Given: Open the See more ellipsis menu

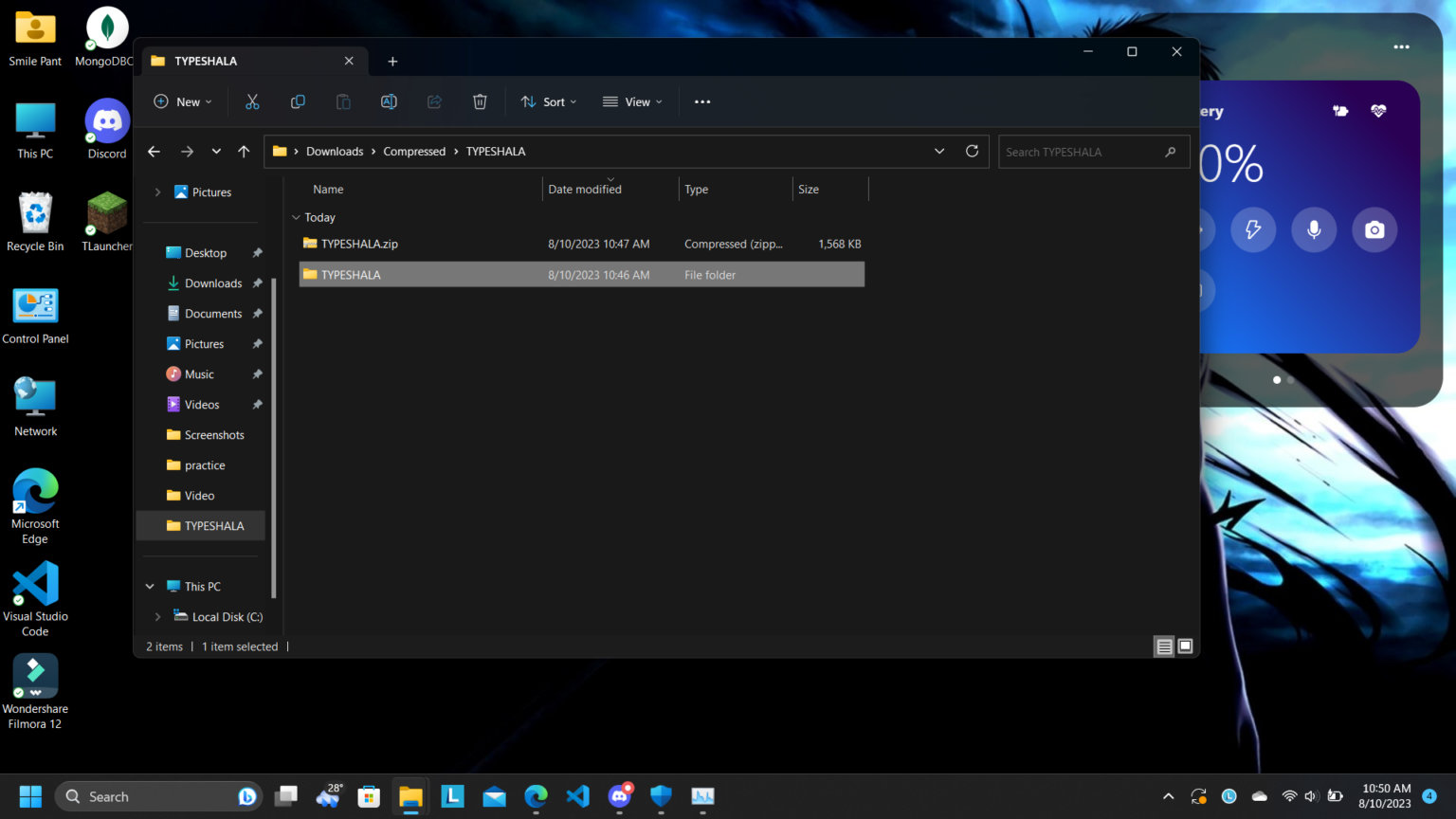Looking at the screenshot, I should (701, 101).
